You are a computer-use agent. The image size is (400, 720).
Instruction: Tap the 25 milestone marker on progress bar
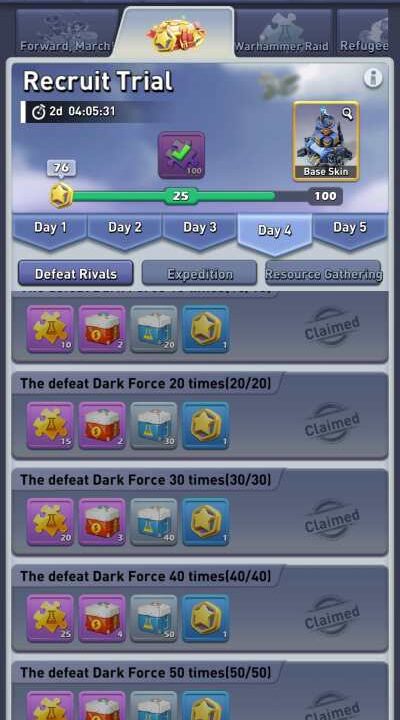coord(180,196)
